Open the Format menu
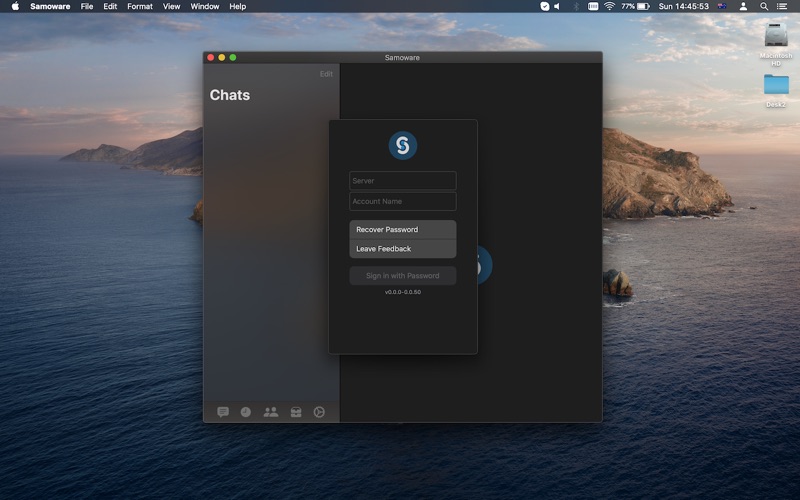 (140, 6)
